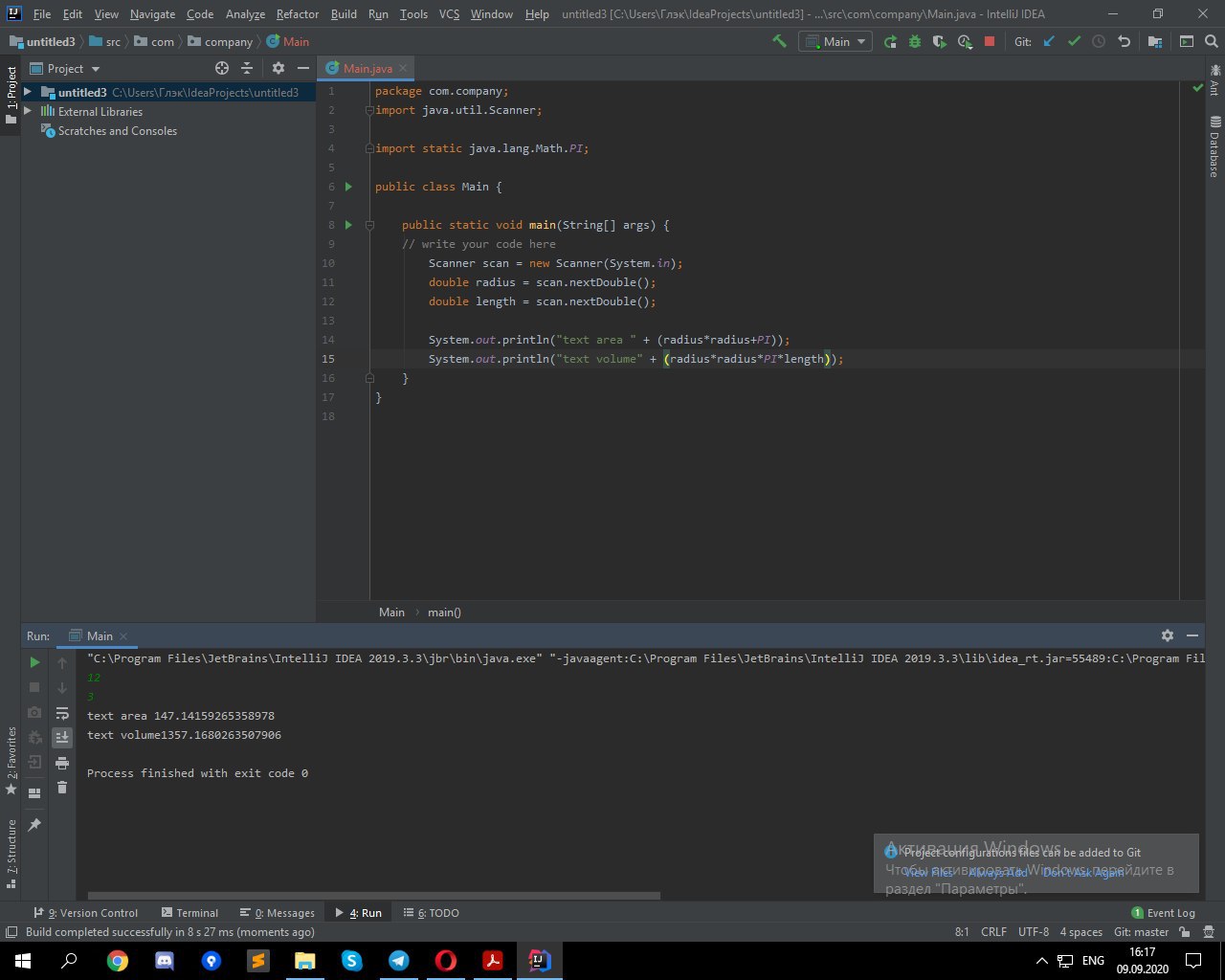Clear the console with the trash icon
1225x980 pixels.
pos(62,787)
